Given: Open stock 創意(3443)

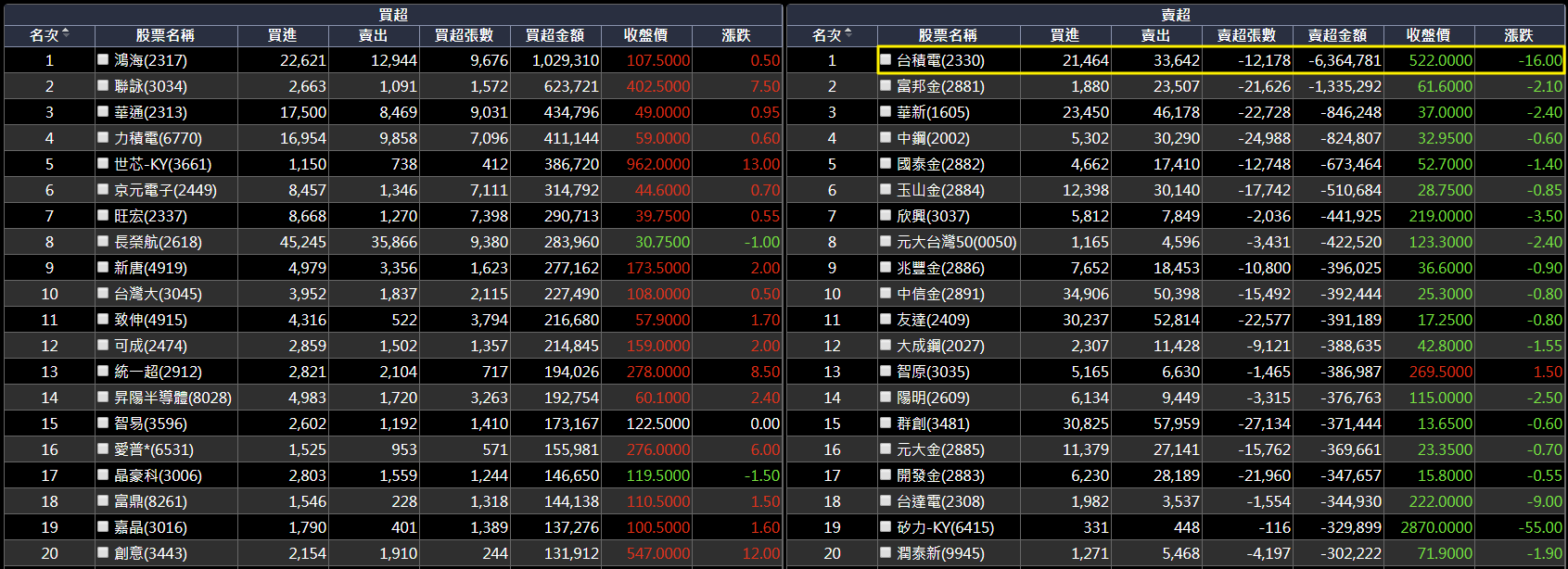Looking at the screenshot, I should click(150, 553).
